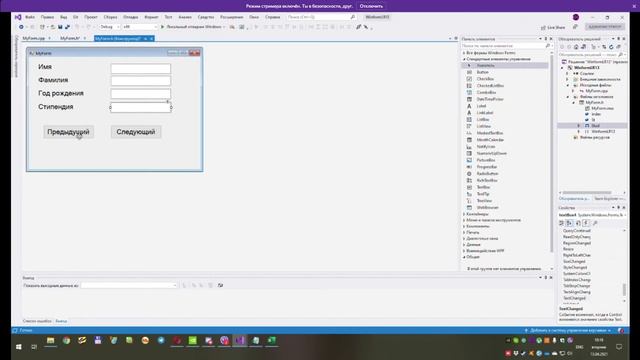Select the ComboBox control in the Toolbox
640x360 pixels.
pos(504,92)
